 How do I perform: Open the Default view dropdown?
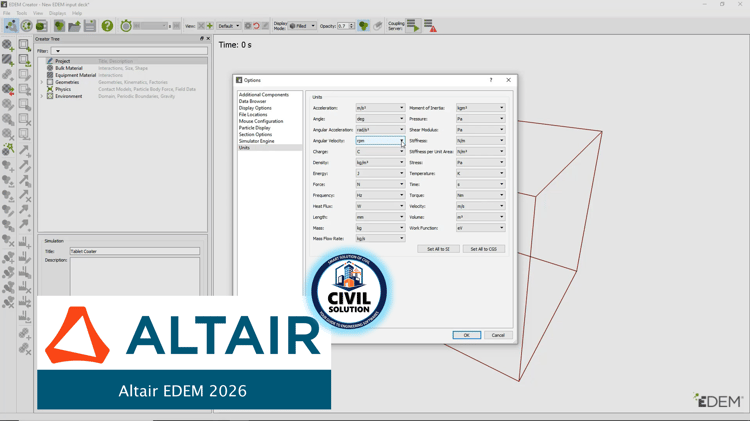[229, 26]
